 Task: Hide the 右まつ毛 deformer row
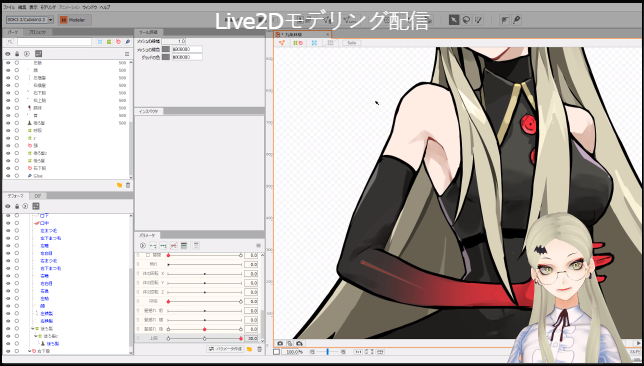(8, 261)
